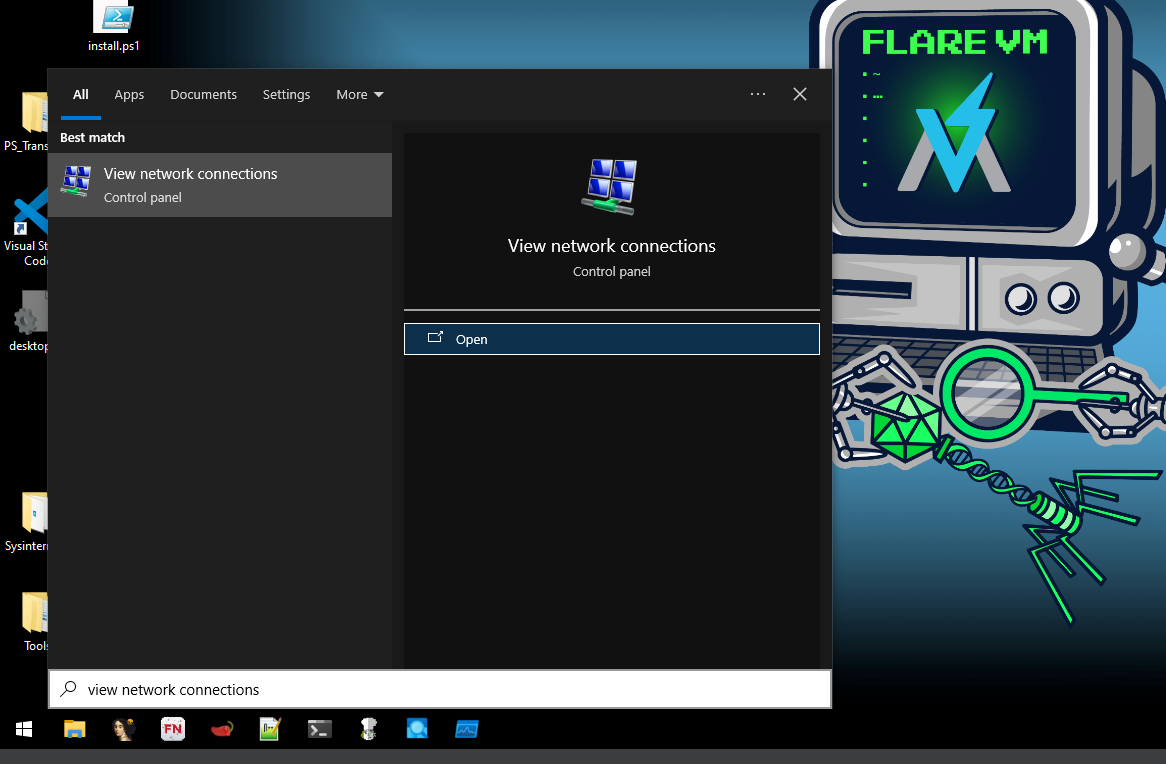The image size is (1166, 764).
Task: Close the search panel with X
Action: [x=799, y=94]
